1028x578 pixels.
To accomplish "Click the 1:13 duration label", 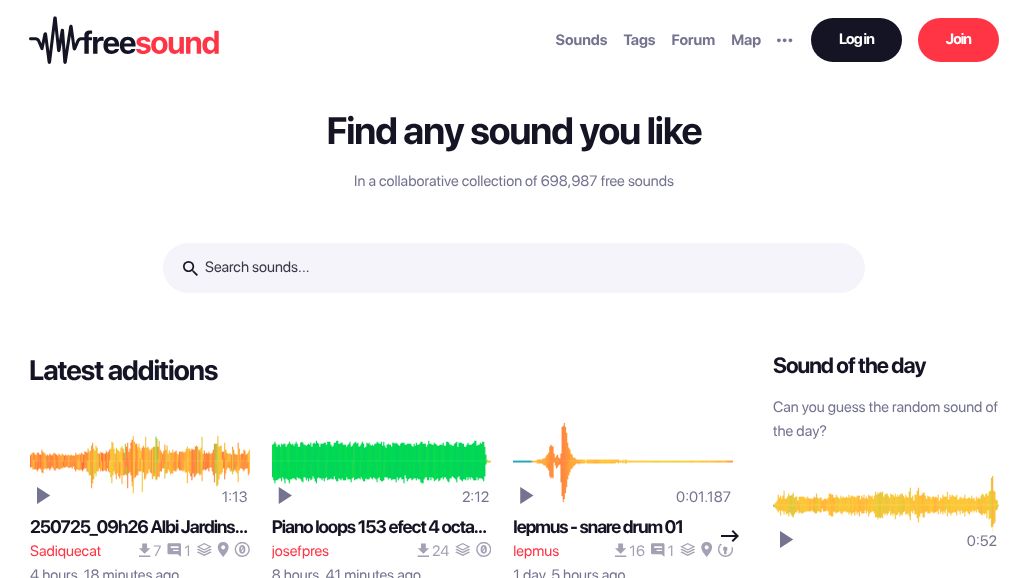I will point(234,497).
